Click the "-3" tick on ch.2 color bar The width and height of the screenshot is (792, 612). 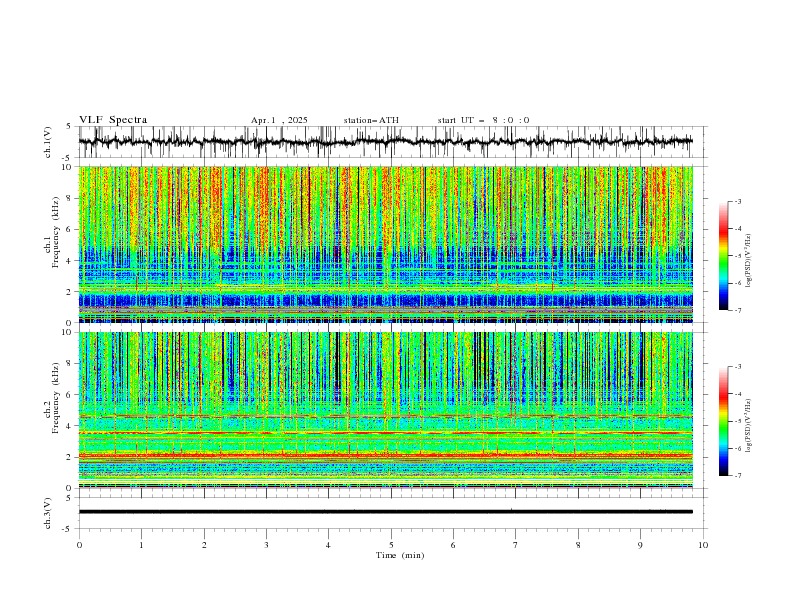[x=738, y=367]
